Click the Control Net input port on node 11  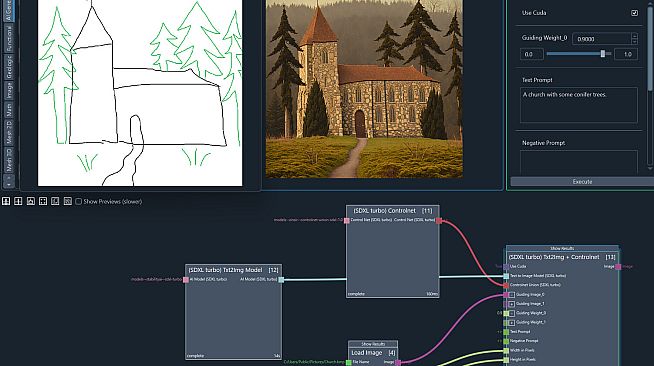point(347,220)
